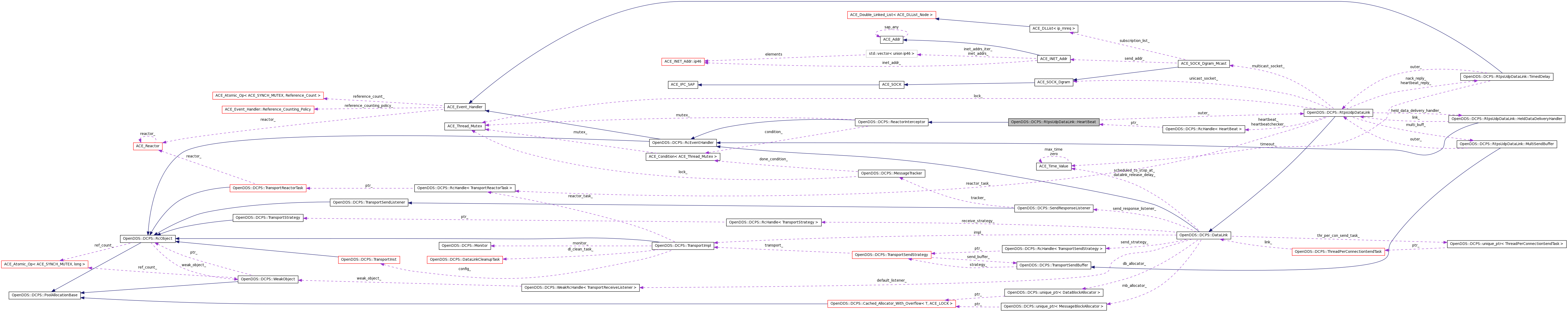Click the ACE_SOCK node

[892, 85]
